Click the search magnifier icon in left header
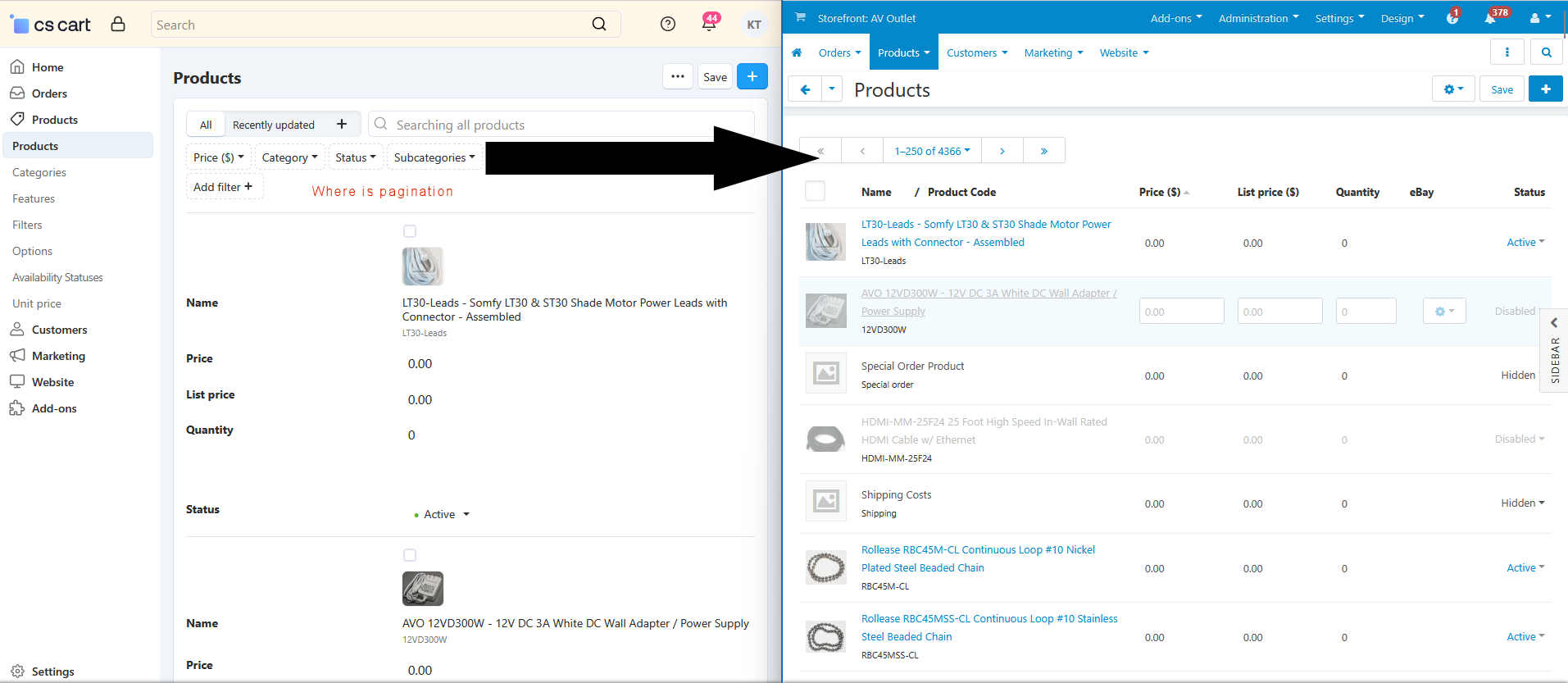Image resolution: width=1568 pixels, height=683 pixels. pos(599,24)
